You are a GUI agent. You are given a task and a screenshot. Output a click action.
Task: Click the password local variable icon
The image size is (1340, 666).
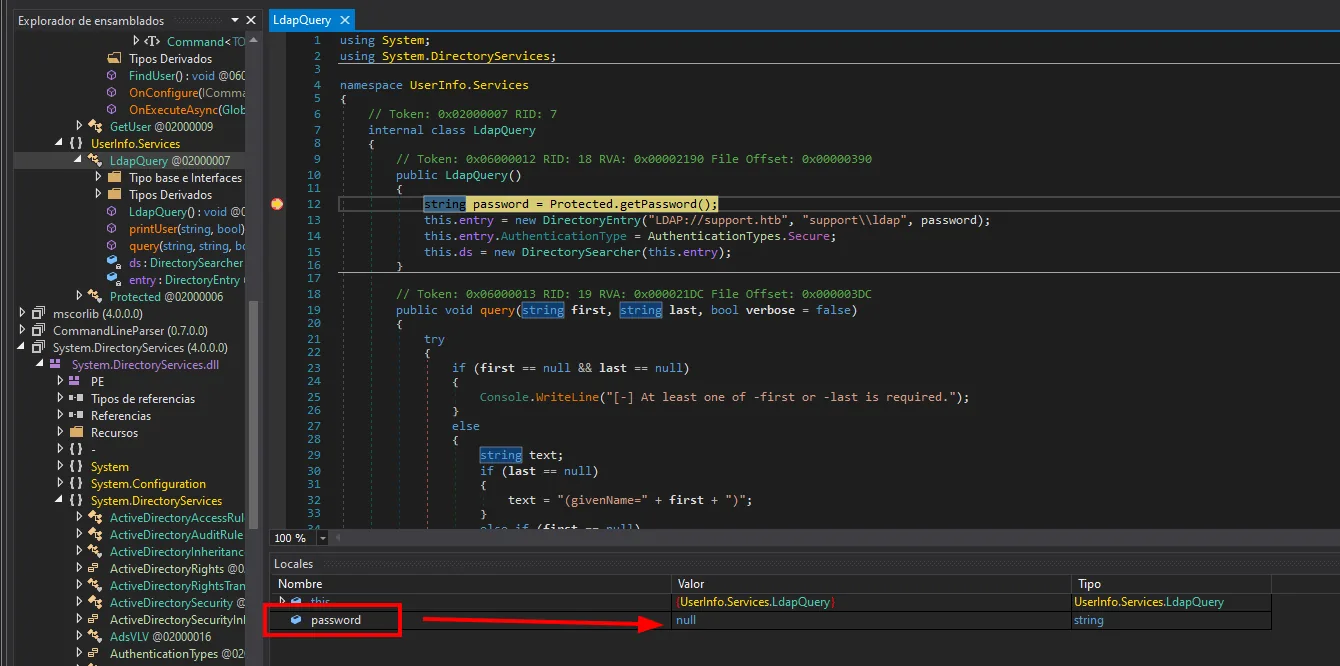tap(296, 620)
